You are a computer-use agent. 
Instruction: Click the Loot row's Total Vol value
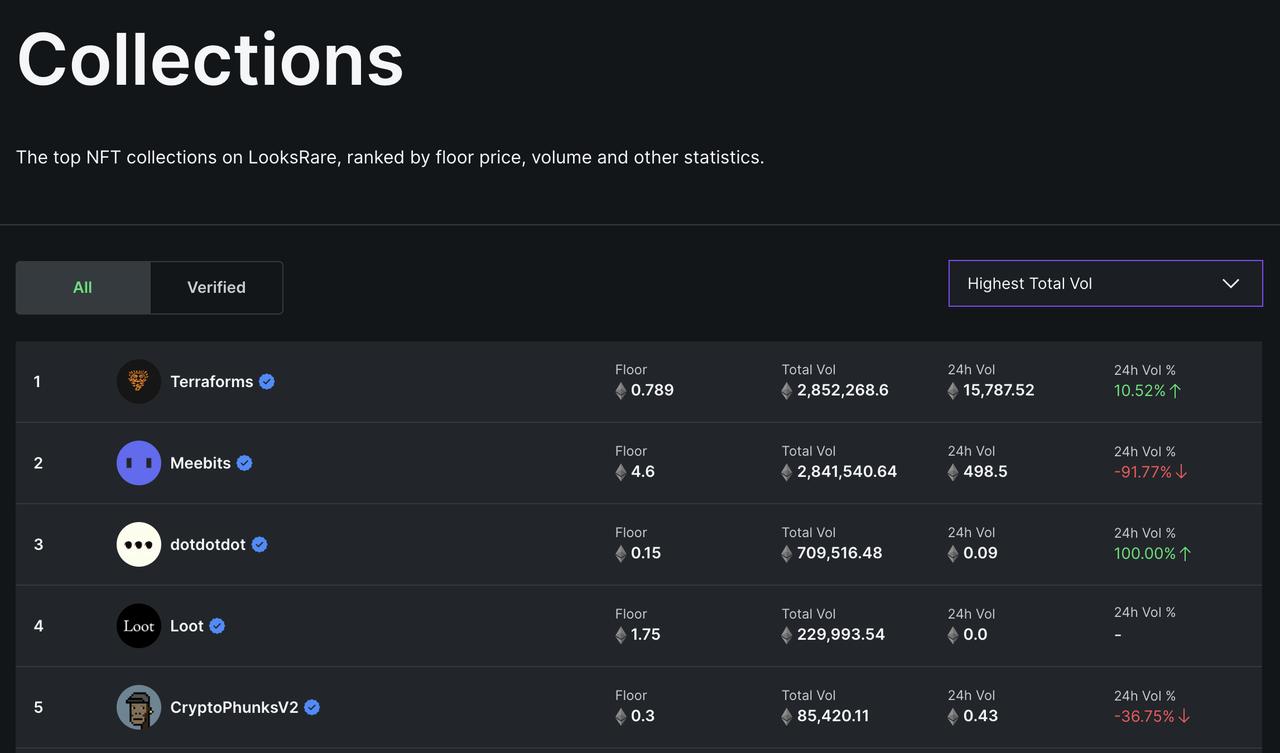[x=840, y=635]
